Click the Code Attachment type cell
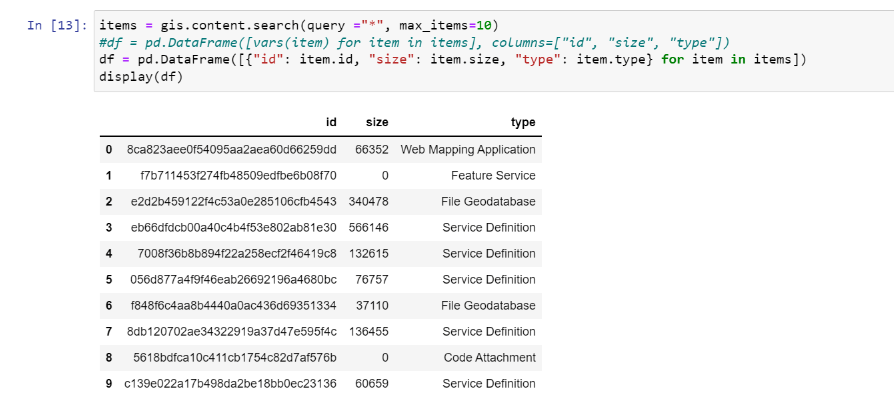The image size is (894, 404). click(x=490, y=357)
